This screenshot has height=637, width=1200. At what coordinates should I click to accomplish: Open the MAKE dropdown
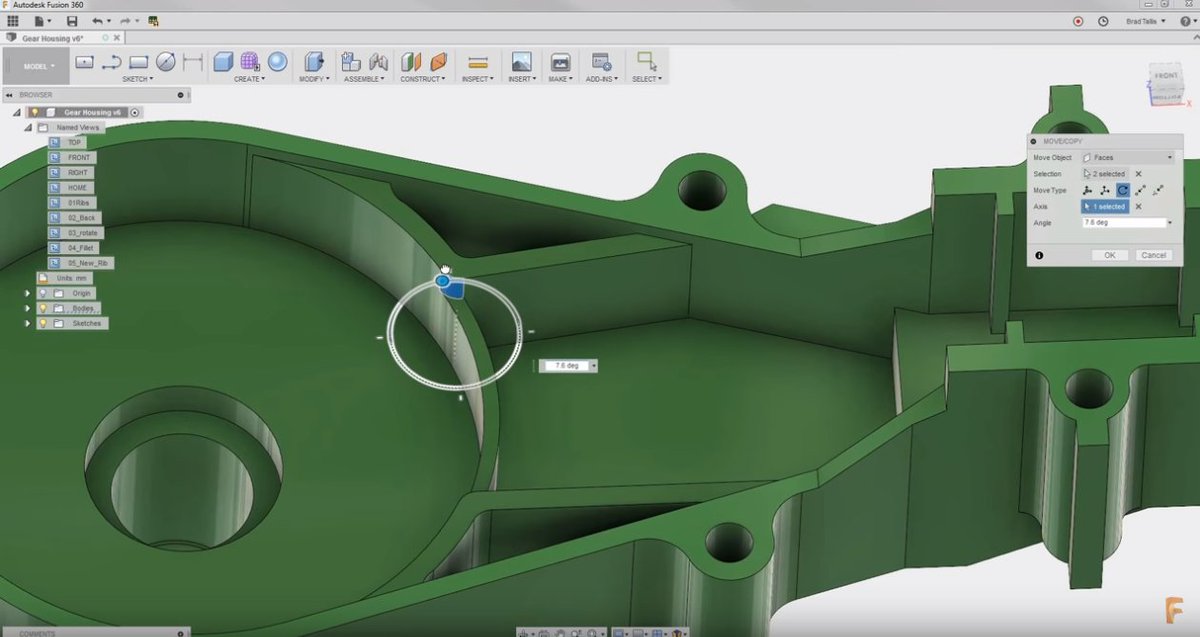[x=561, y=79]
